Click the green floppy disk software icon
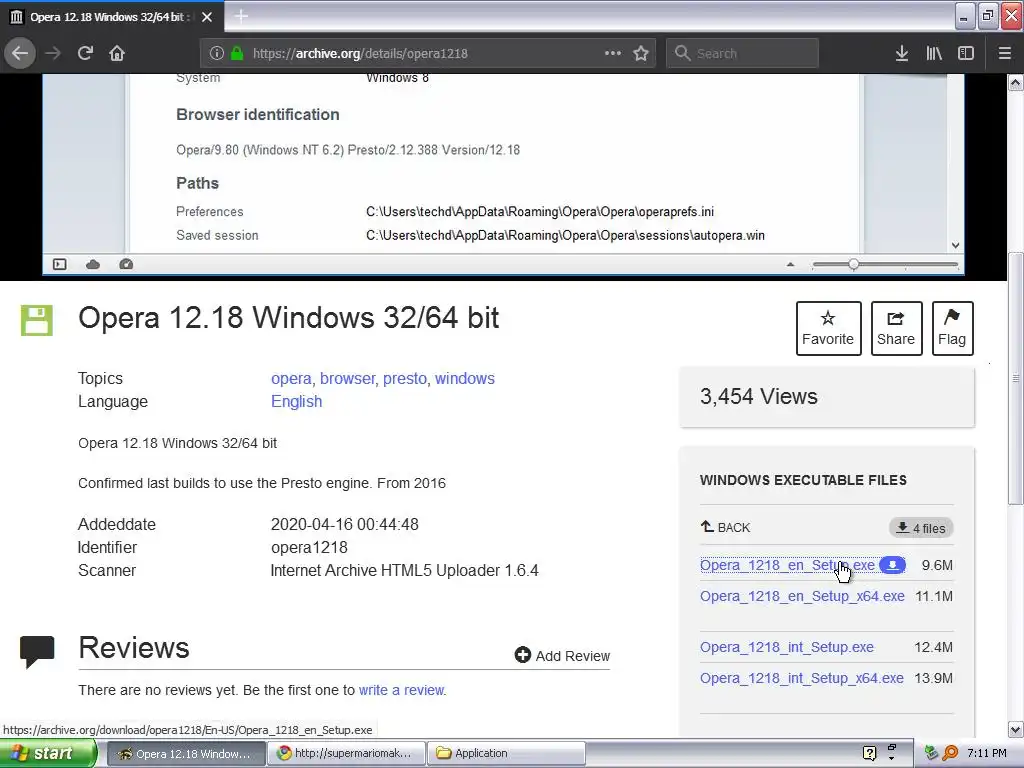The height and width of the screenshot is (768, 1024). click(37, 321)
